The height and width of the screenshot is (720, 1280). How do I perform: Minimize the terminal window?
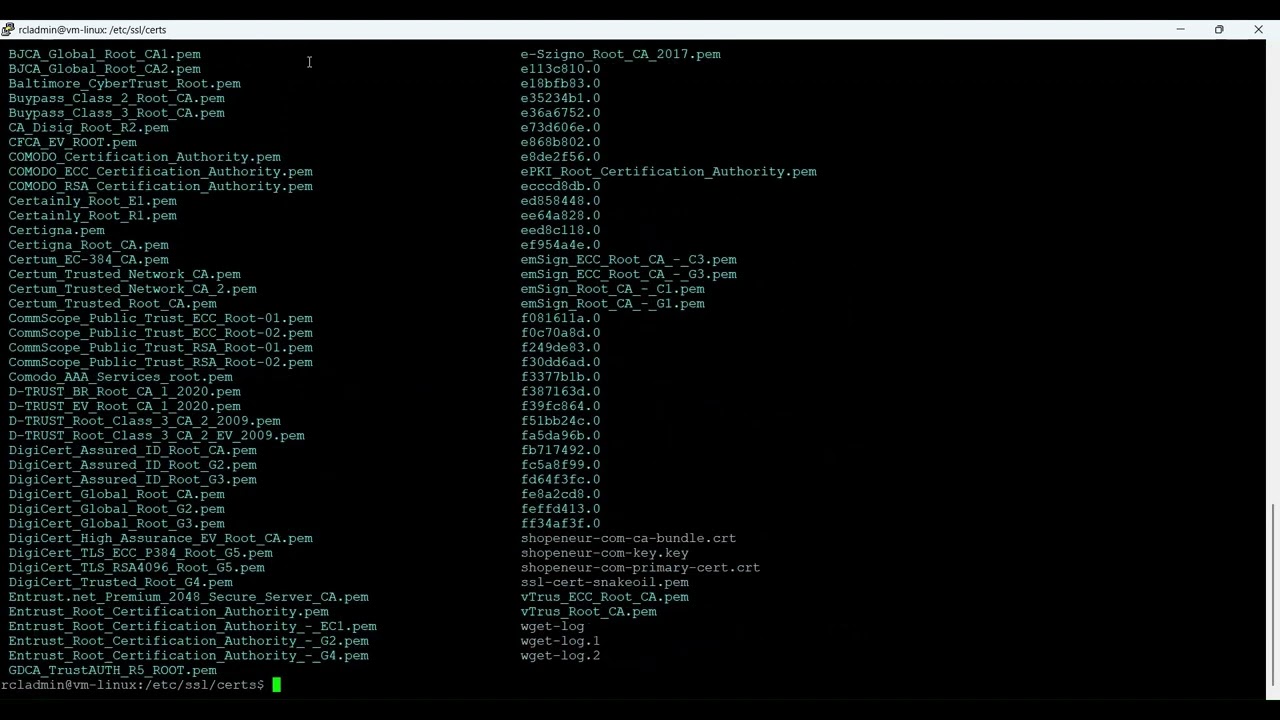(1180, 29)
